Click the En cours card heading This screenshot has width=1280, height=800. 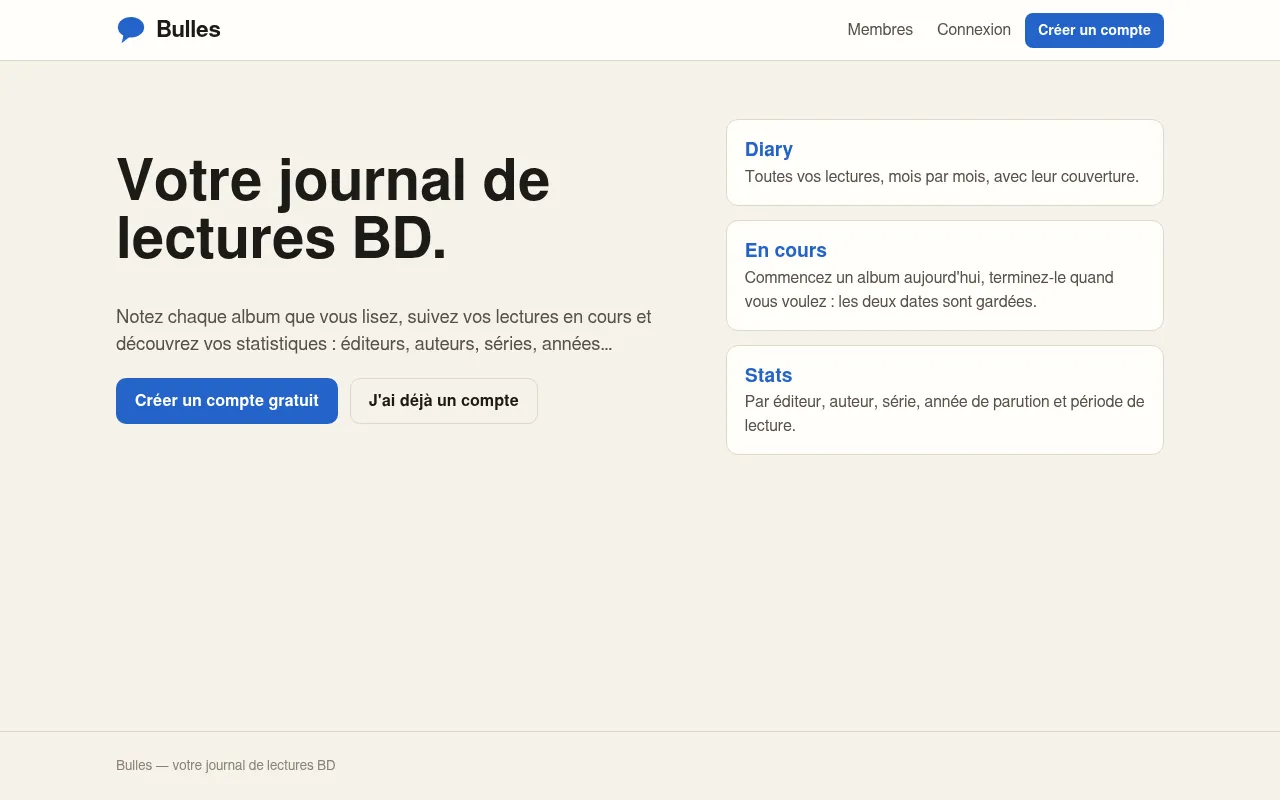click(786, 250)
